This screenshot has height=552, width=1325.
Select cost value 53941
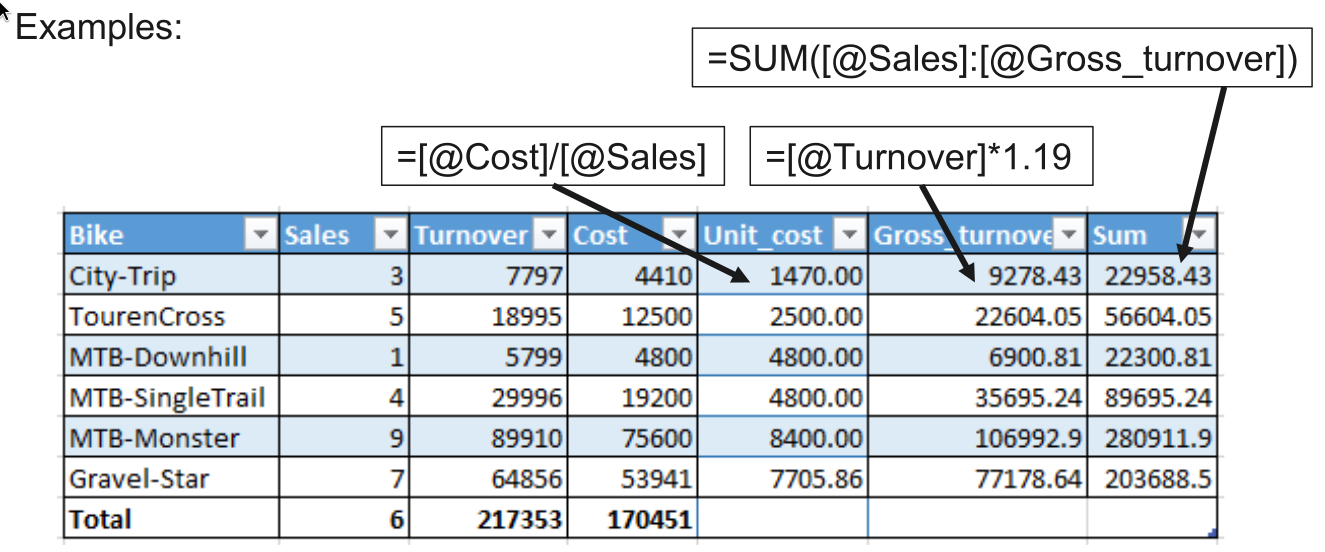[x=631, y=479]
